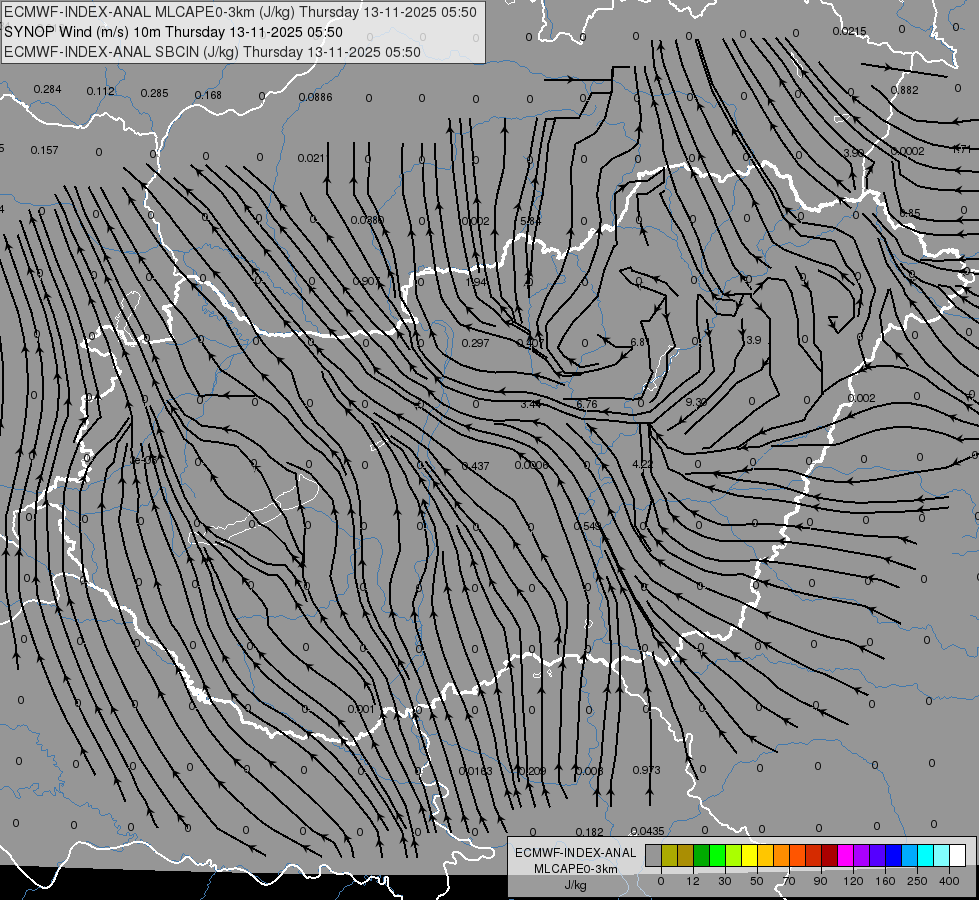This screenshot has height=900, width=979.
Task: Select the legend tick label 50
Action: (x=757, y=881)
